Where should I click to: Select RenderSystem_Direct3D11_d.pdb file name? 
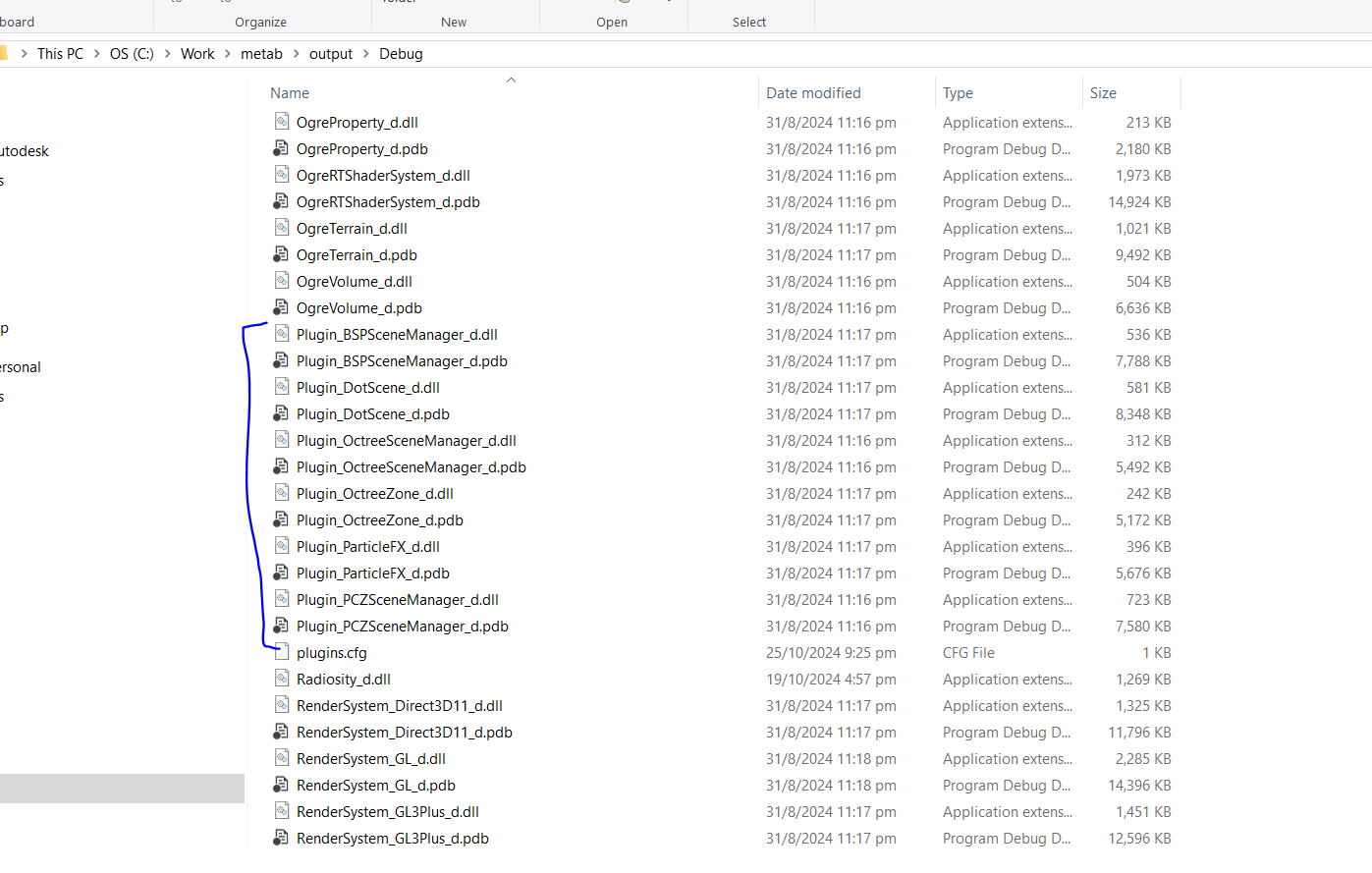tap(405, 733)
